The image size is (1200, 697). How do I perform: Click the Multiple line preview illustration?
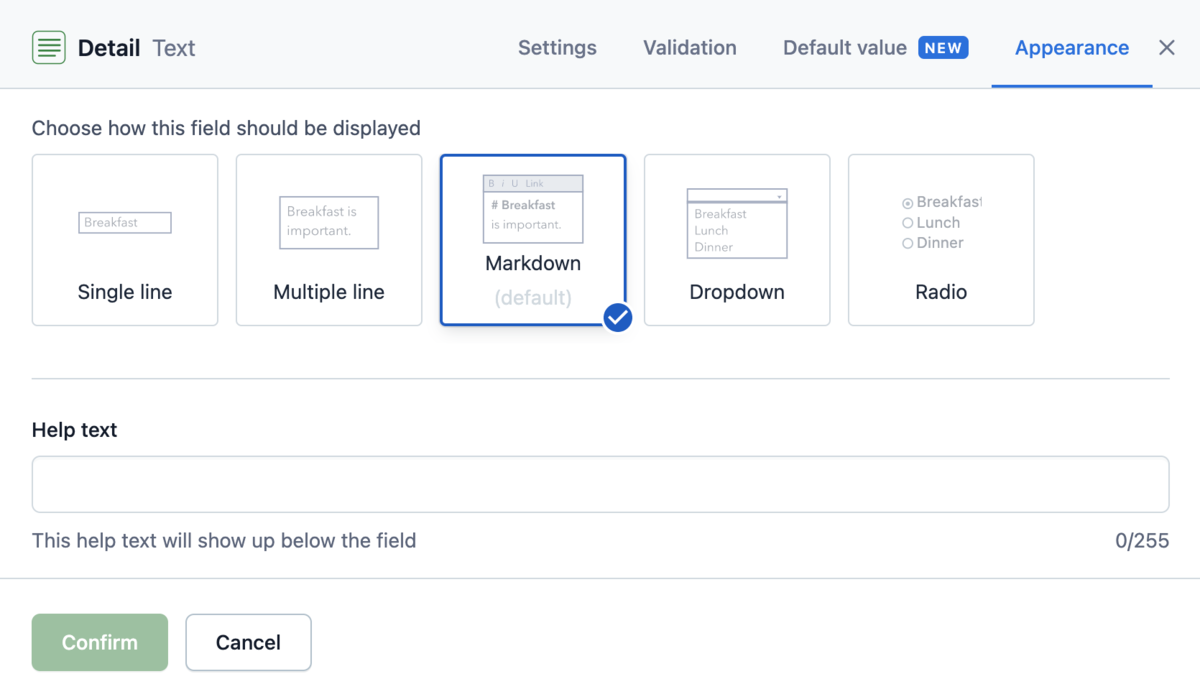tap(329, 222)
